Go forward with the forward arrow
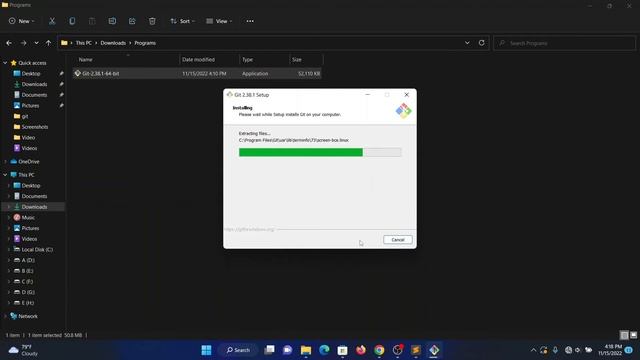 click(x=23, y=43)
